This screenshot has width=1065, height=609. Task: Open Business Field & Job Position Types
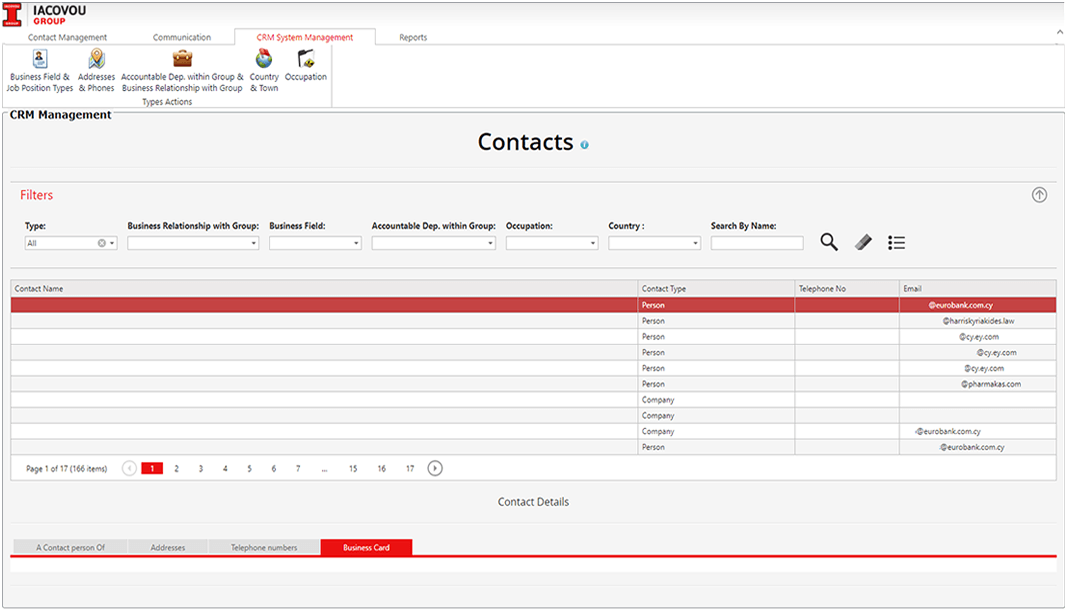tap(40, 61)
